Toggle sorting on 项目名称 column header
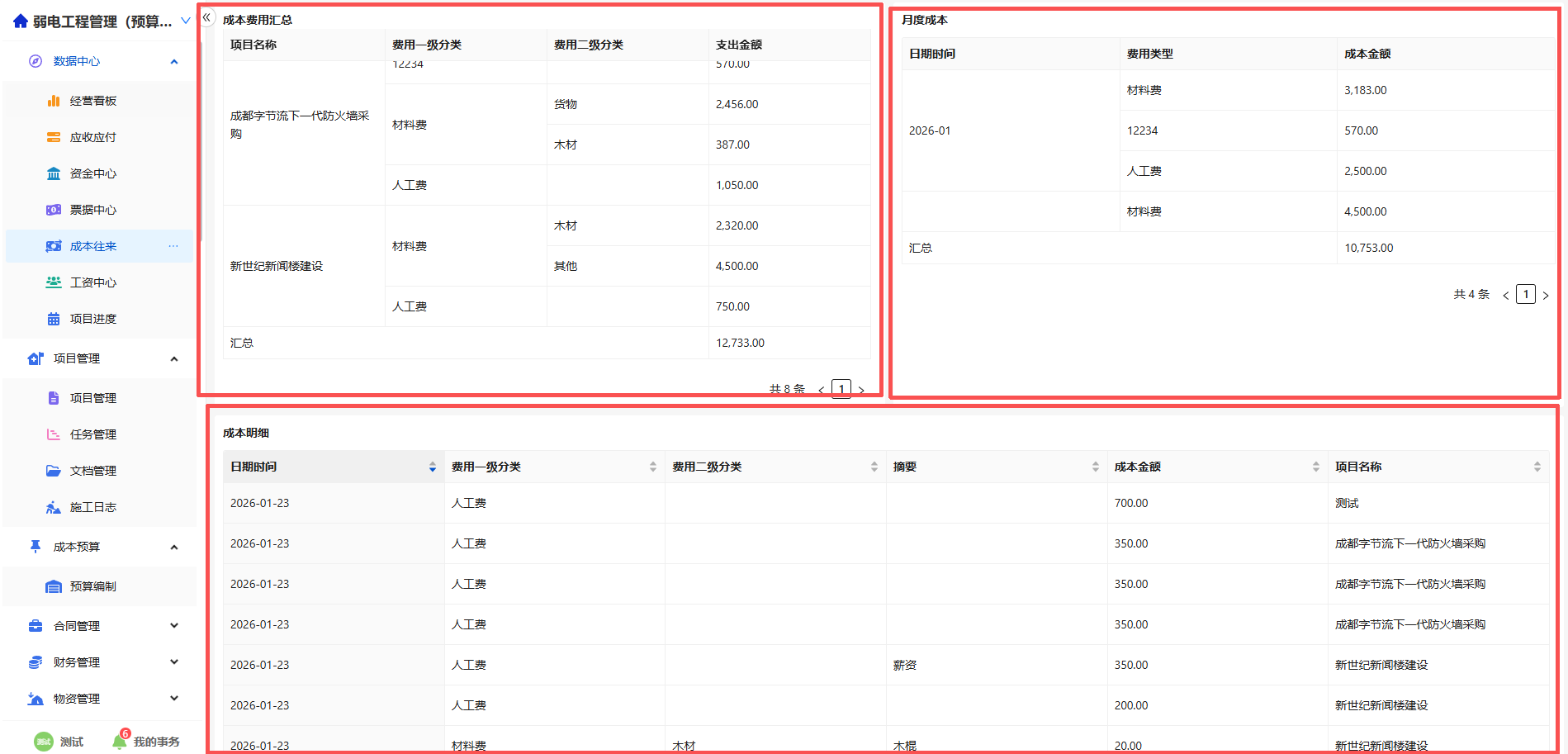Image resolution: width=1568 pixels, height=754 pixels. coord(1537,467)
